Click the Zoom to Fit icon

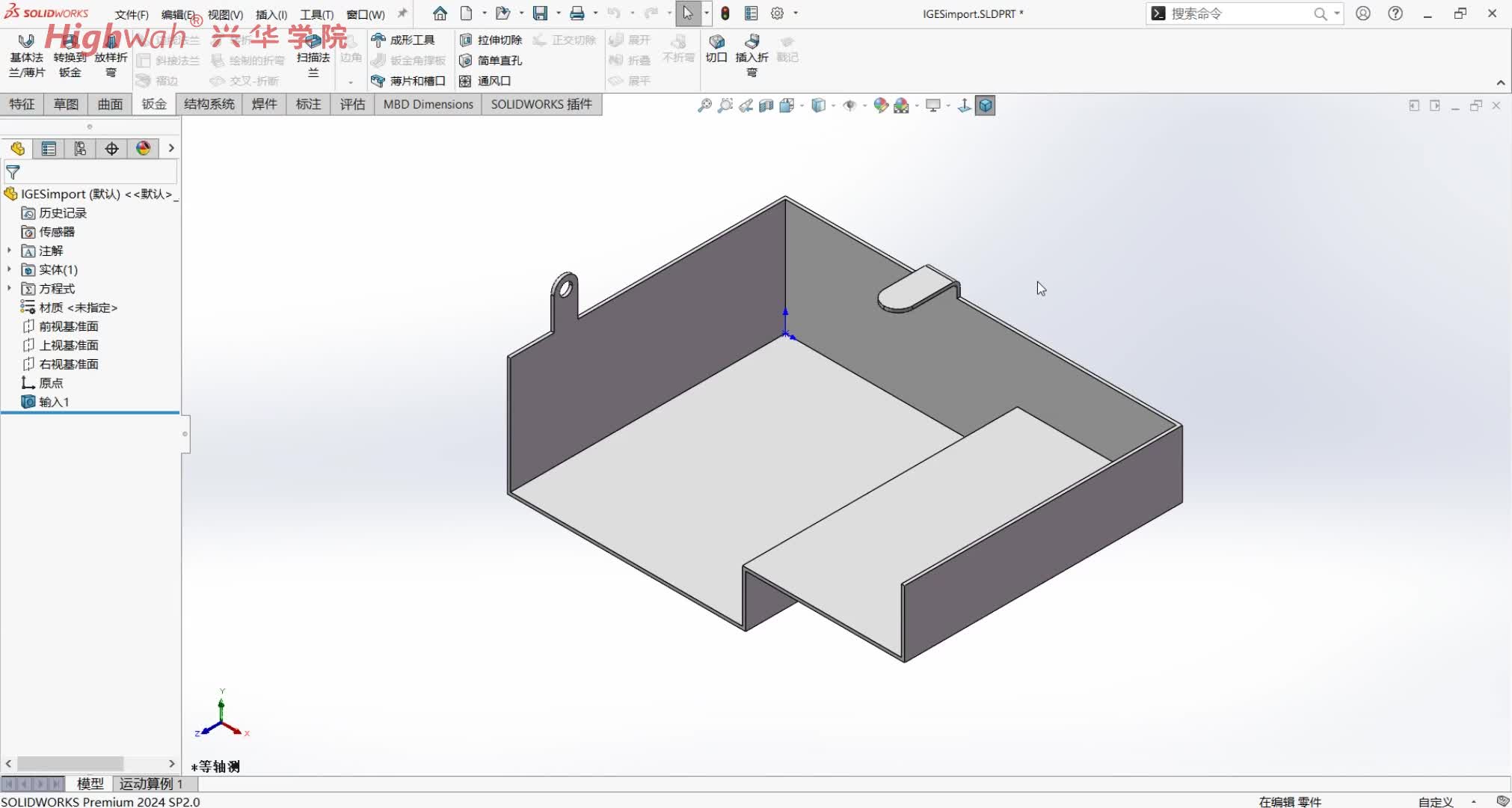point(704,105)
